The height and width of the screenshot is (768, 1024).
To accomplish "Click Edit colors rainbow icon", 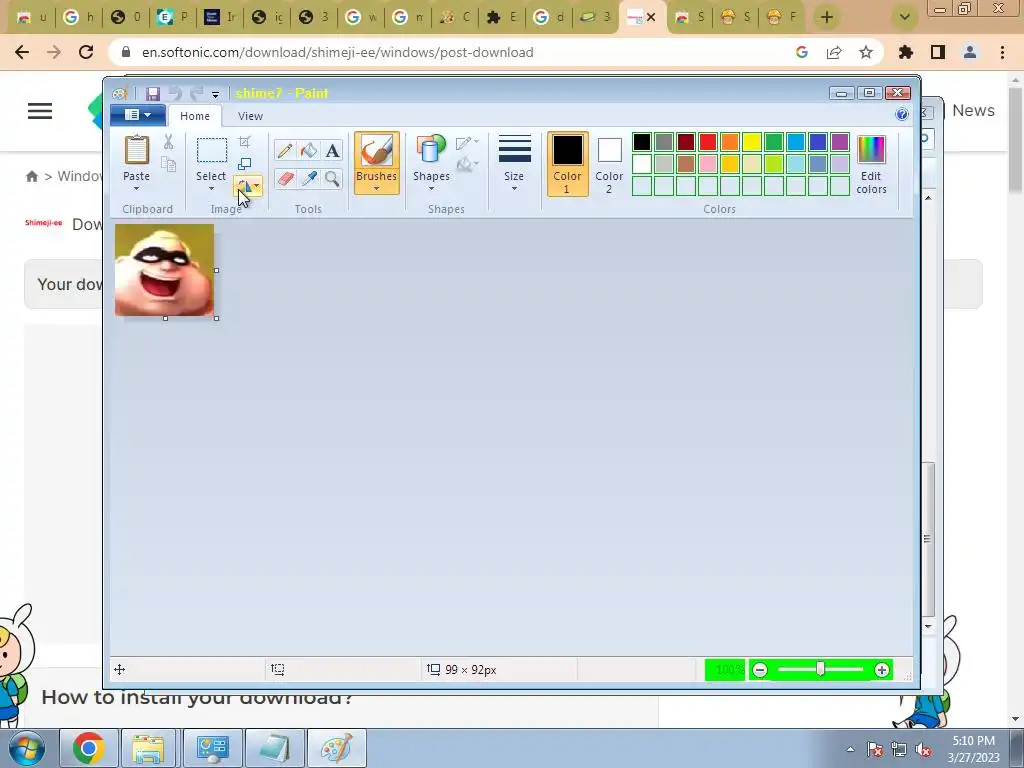I will click(x=871, y=149).
